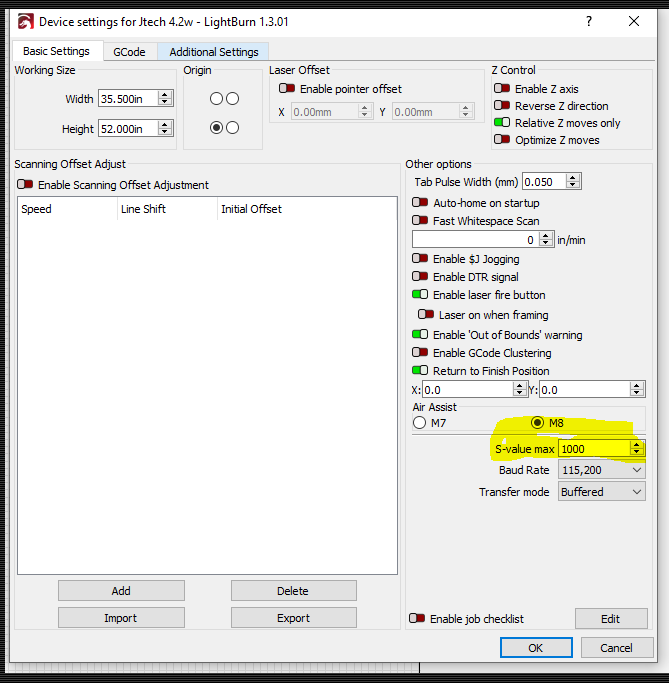Image resolution: width=669 pixels, height=683 pixels.
Task: Select the M7 air assist radio button
Action: pos(419,423)
